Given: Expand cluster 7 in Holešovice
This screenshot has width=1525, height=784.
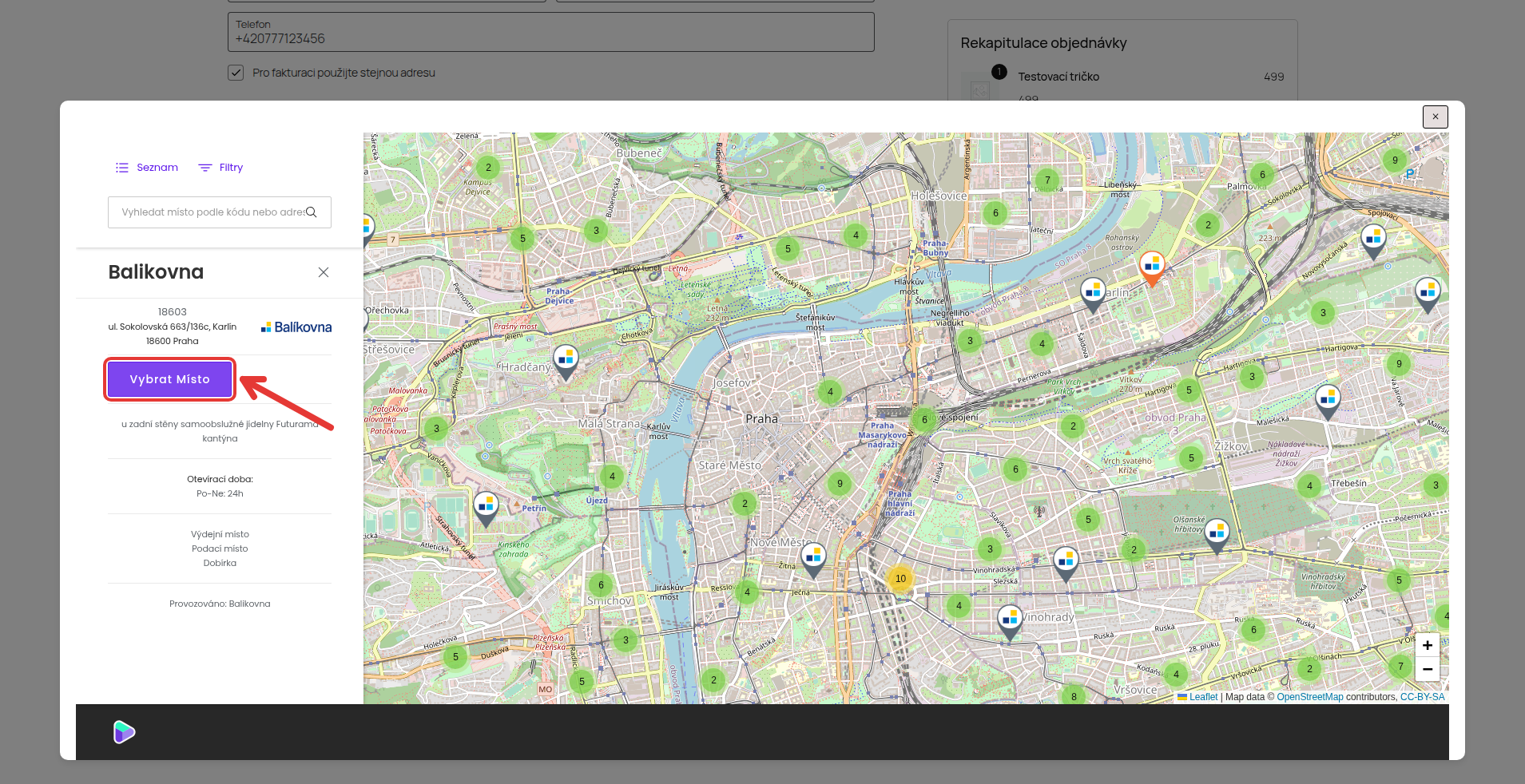Looking at the screenshot, I should (1047, 180).
